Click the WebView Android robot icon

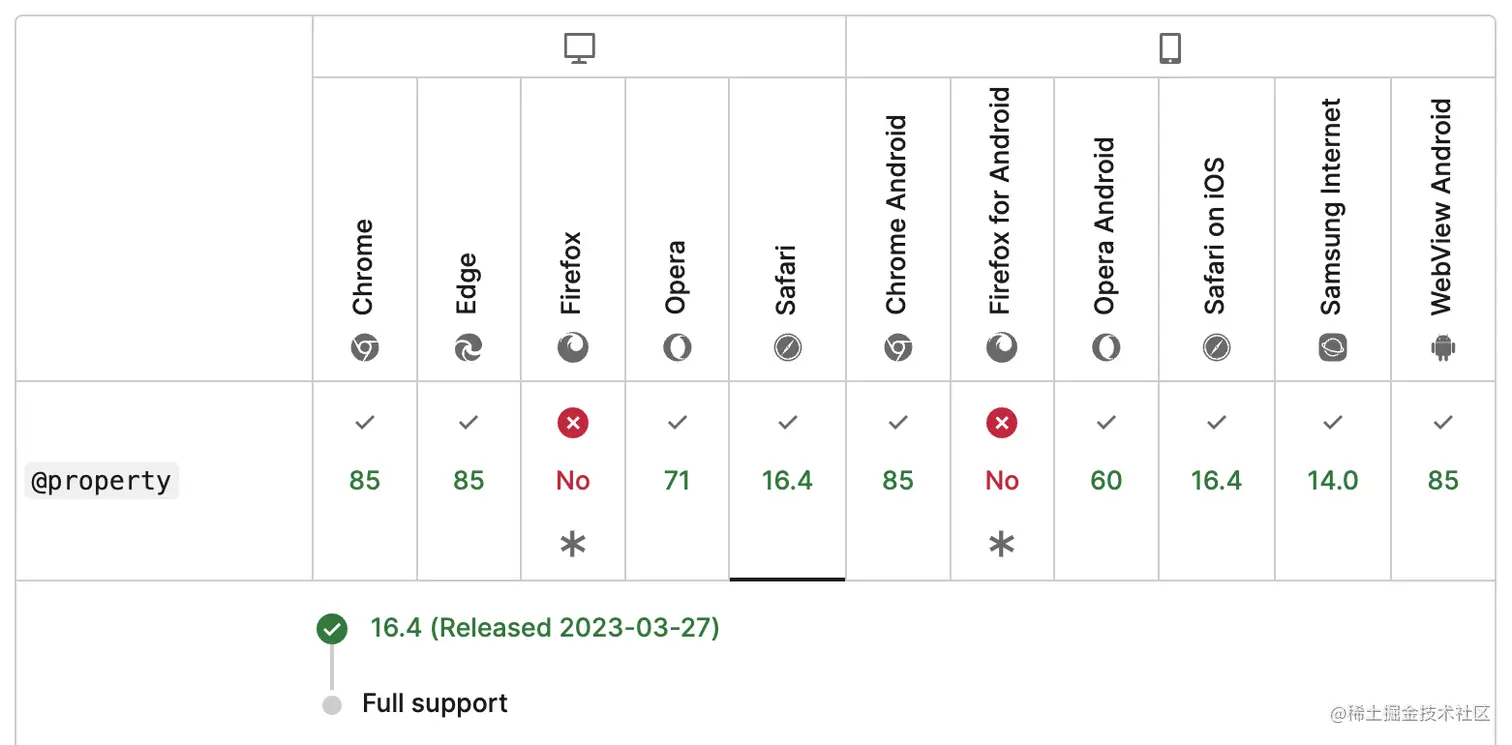[x=1443, y=348]
